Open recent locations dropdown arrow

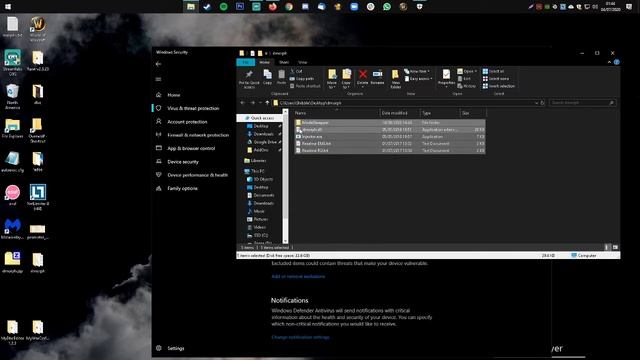click(x=260, y=103)
